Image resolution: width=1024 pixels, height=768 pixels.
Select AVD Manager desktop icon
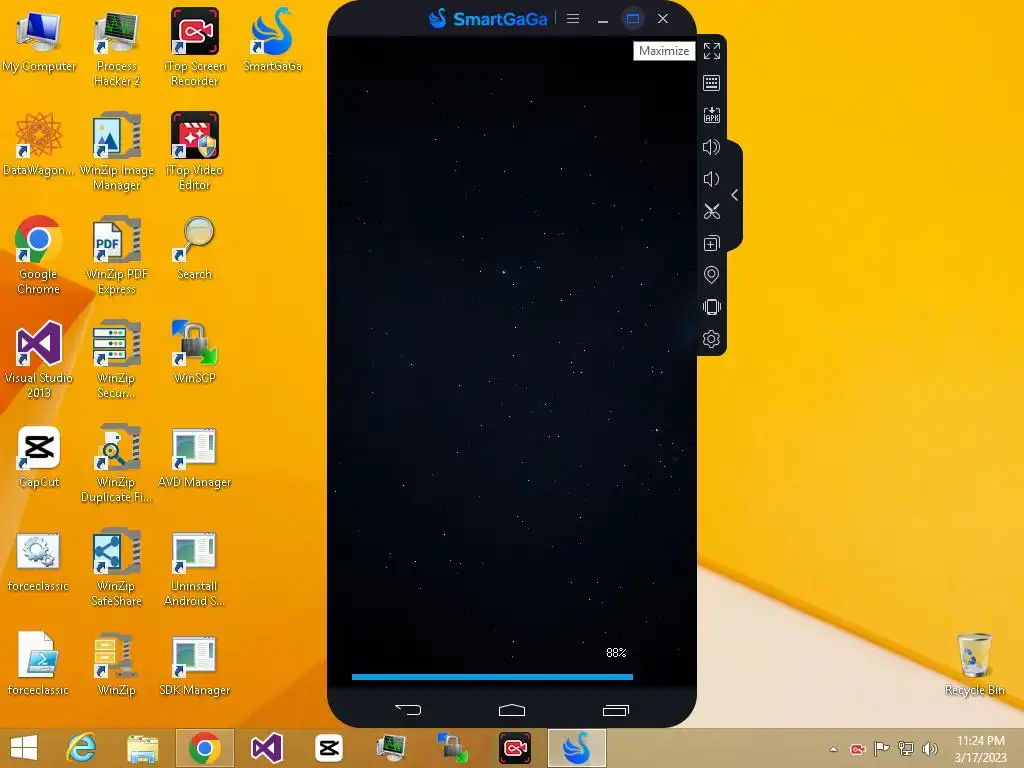(195, 456)
